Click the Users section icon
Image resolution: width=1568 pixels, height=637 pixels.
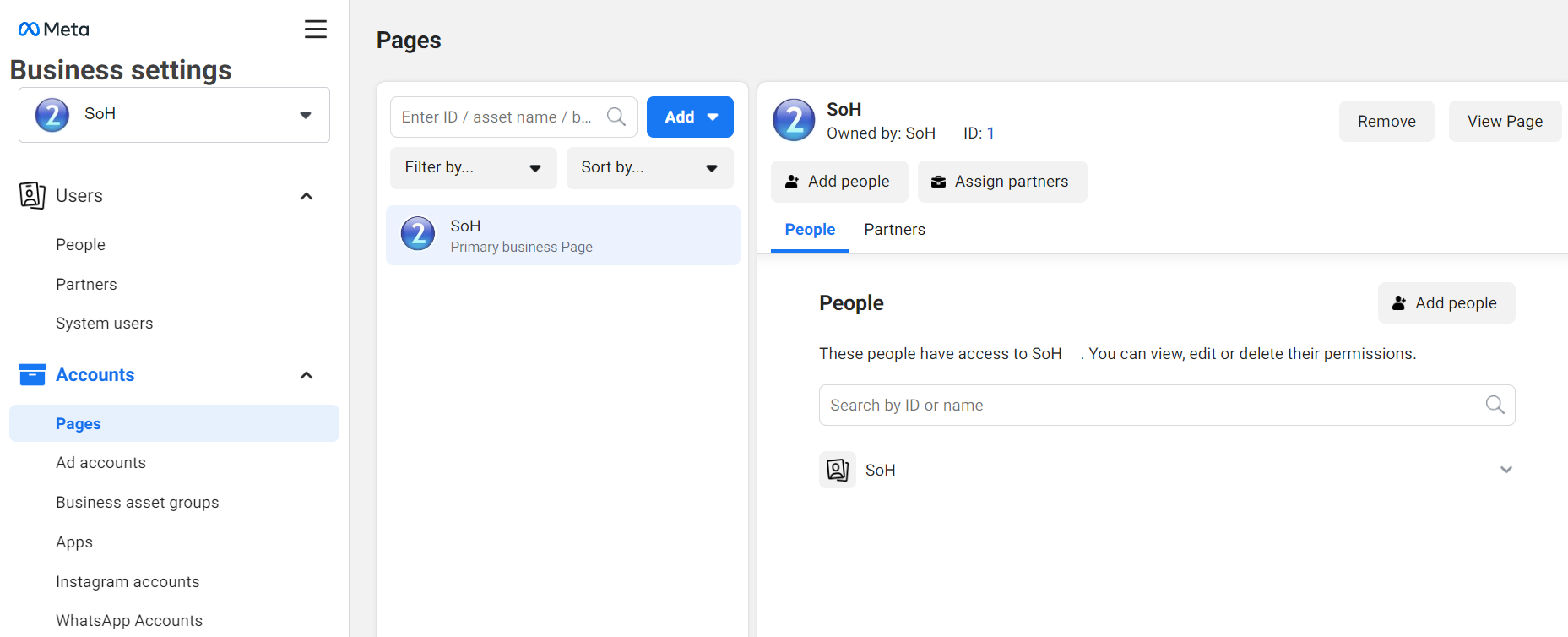pyautogui.click(x=32, y=195)
